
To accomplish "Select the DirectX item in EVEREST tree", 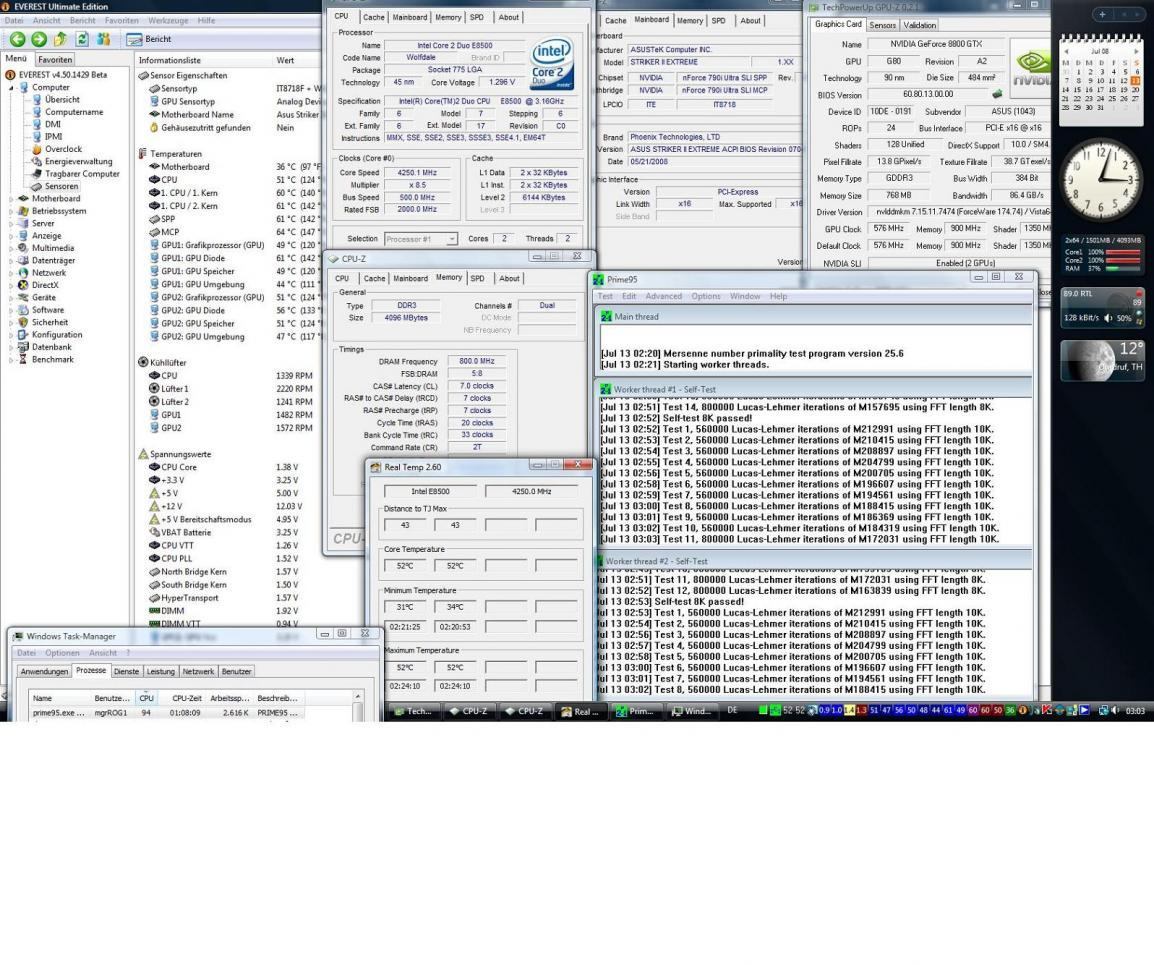I will coord(38,285).
